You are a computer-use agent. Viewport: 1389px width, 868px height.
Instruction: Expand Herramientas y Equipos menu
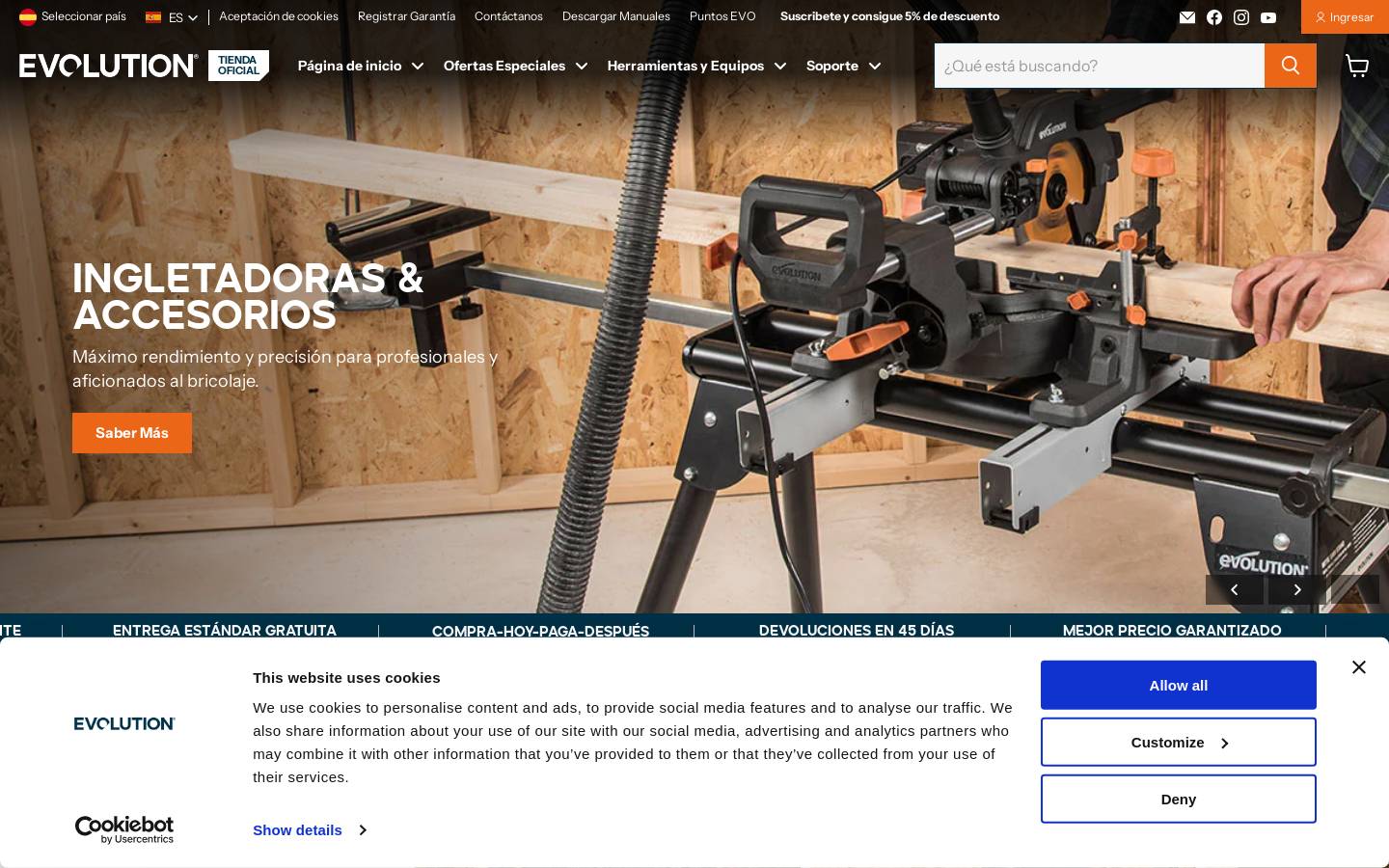pyautogui.click(x=696, y=66)
